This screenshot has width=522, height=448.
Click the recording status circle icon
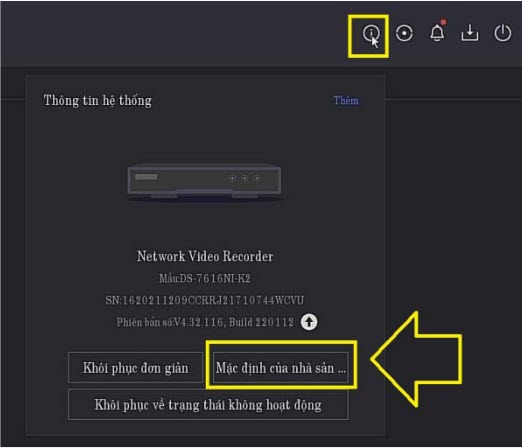[404, 33]
